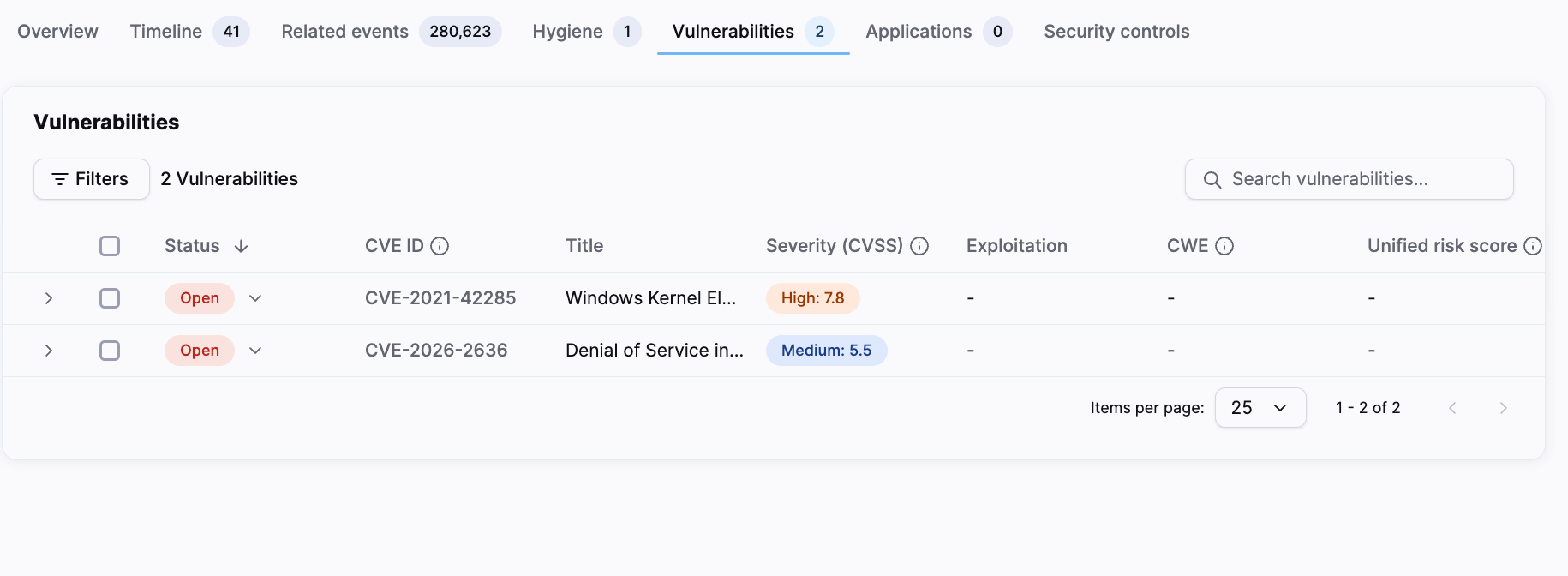The width and height of the screenshot is (1568, 576).
Task: Click the Severity (CVSS) info icon
Action: click(x=919, y=246)
